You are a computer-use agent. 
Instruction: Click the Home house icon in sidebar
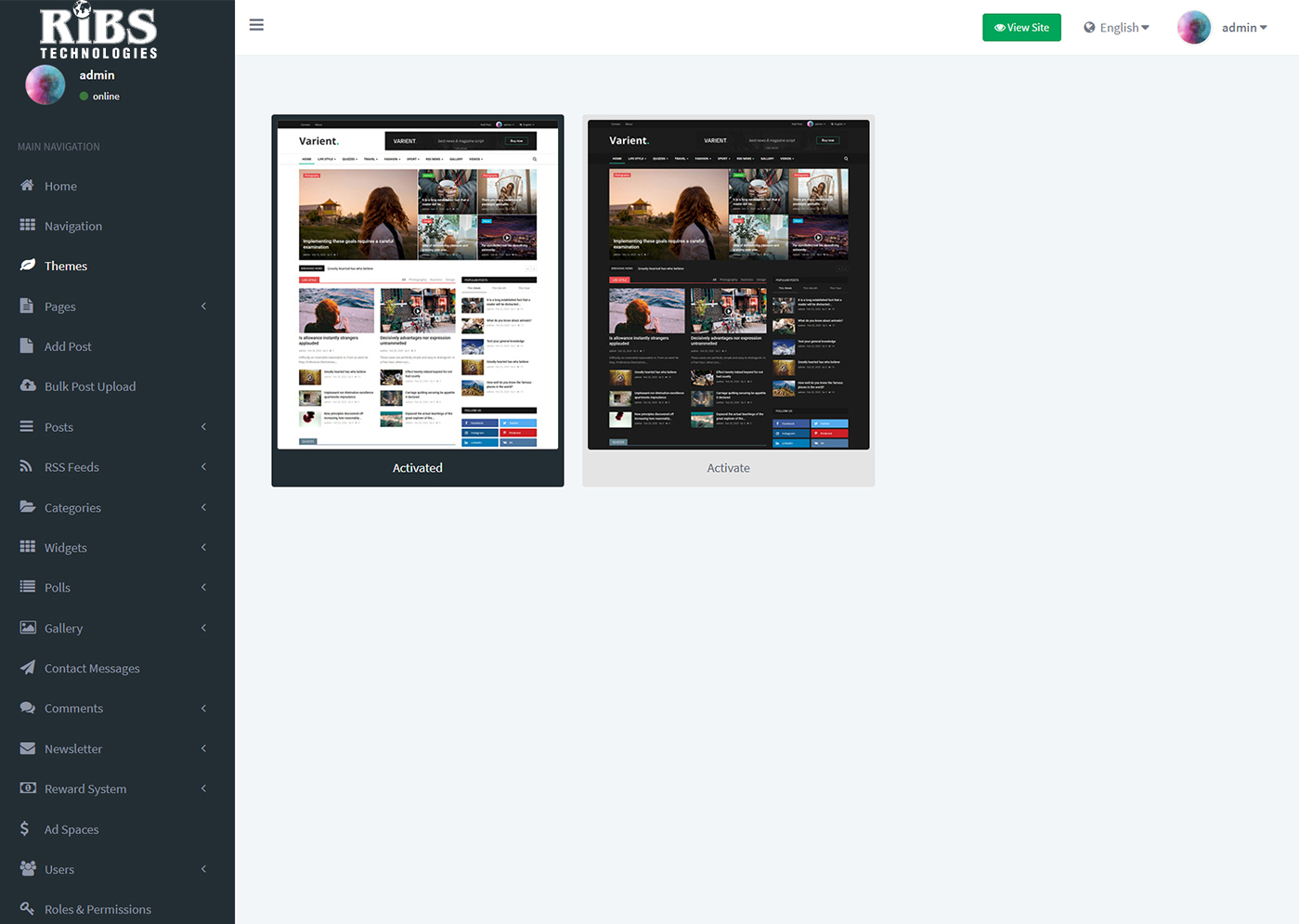point(28,186)
